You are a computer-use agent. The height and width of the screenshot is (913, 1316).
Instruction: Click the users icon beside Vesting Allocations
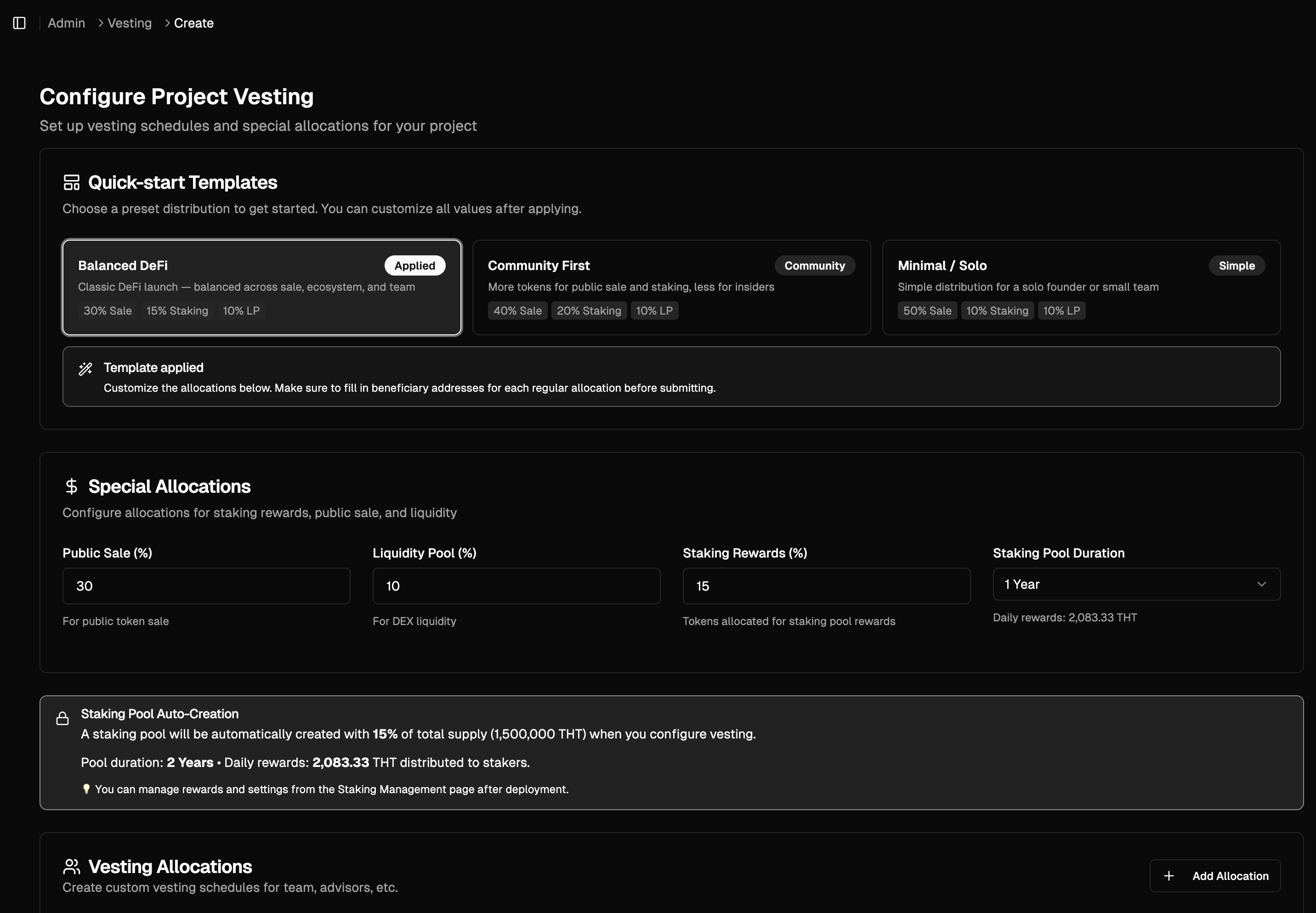72,867
